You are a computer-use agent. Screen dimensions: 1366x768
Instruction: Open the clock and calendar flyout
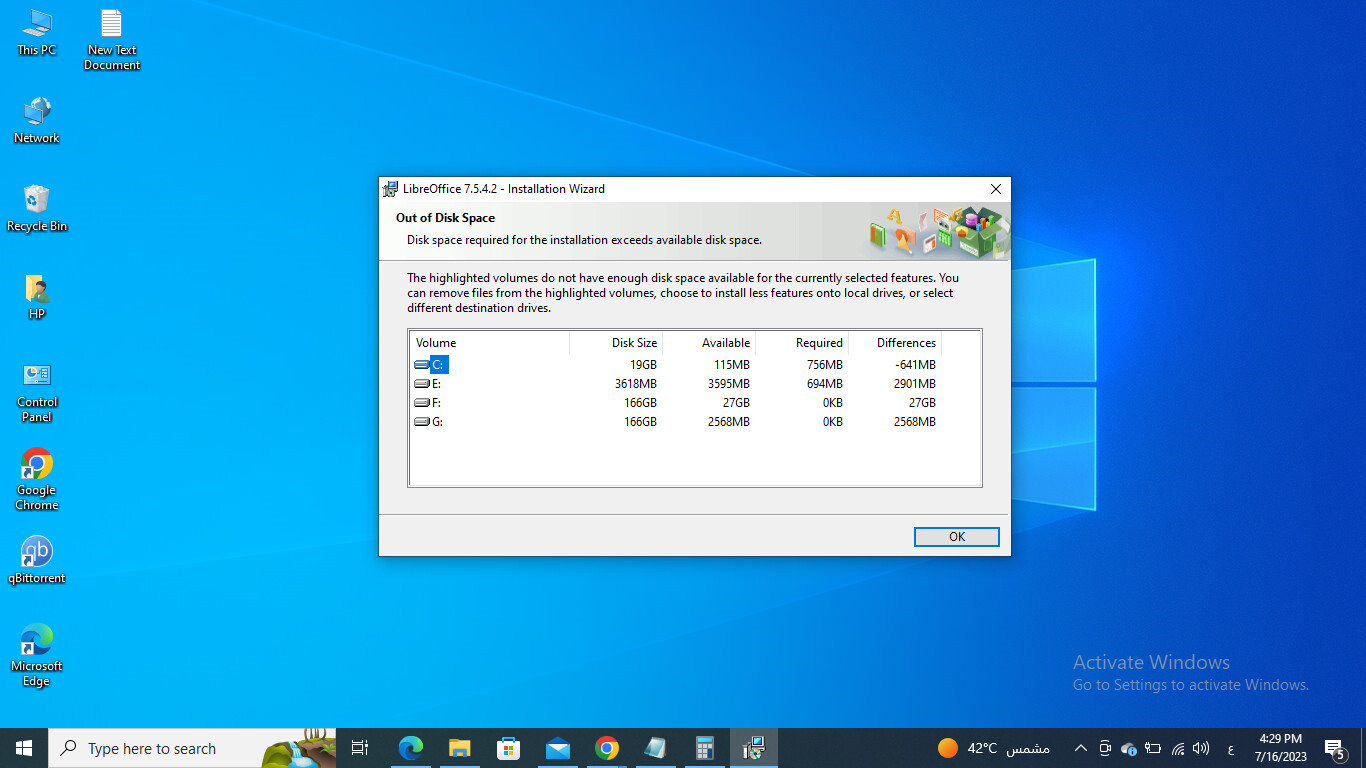coord(1280,748)
